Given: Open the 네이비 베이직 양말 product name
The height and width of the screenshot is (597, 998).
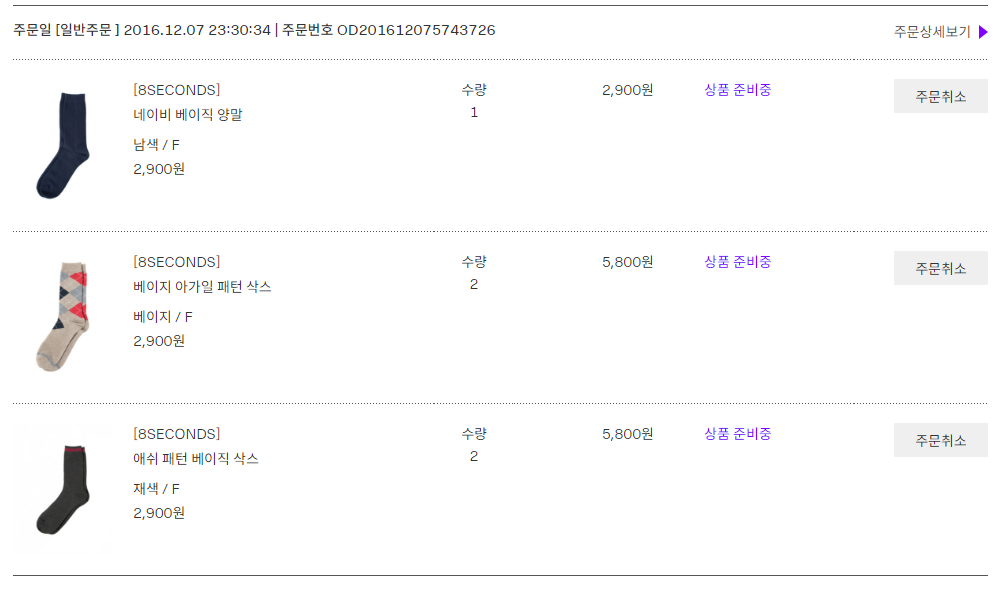Looking at the screenshot, I should pyautogui.click(x=187, y=115).
